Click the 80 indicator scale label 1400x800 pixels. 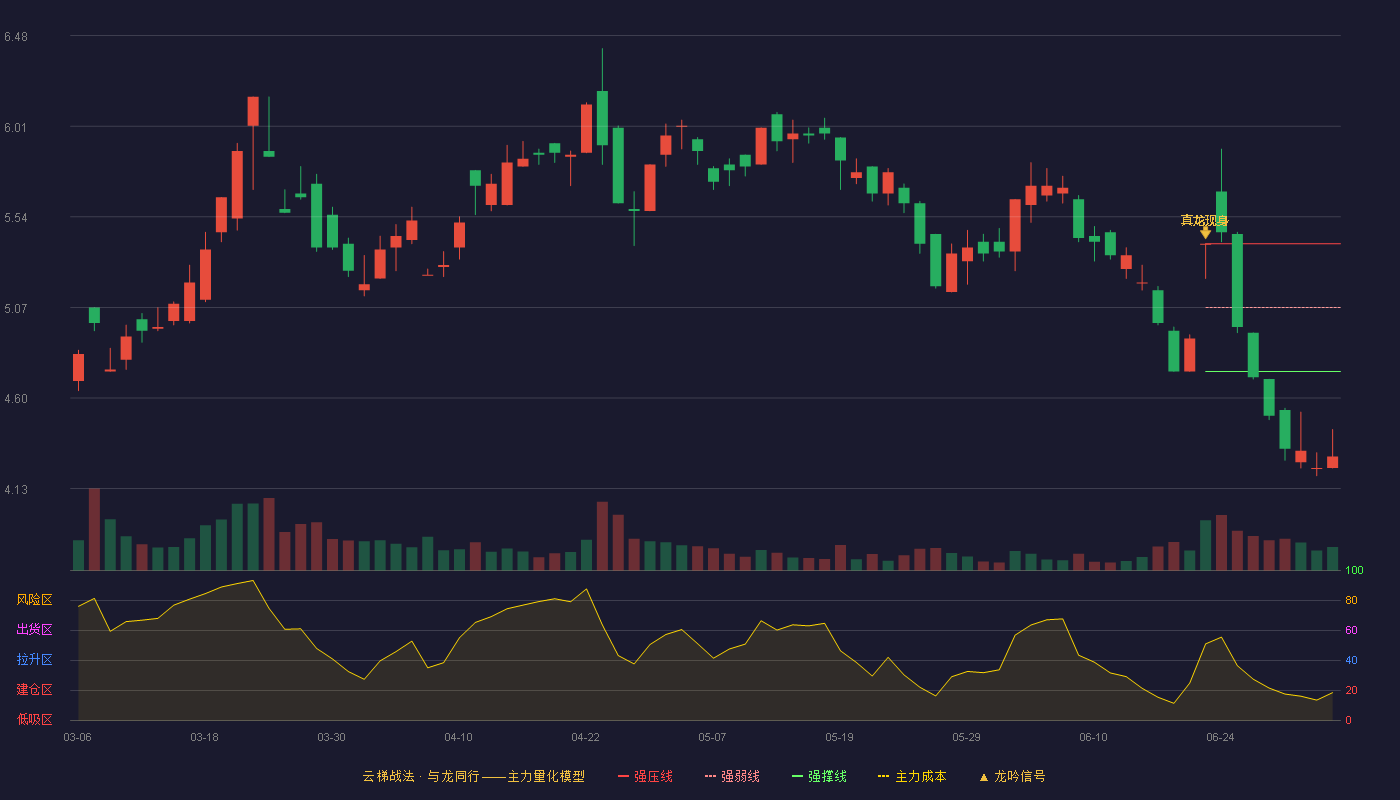pyautogui.click(x=1351, y=601)
